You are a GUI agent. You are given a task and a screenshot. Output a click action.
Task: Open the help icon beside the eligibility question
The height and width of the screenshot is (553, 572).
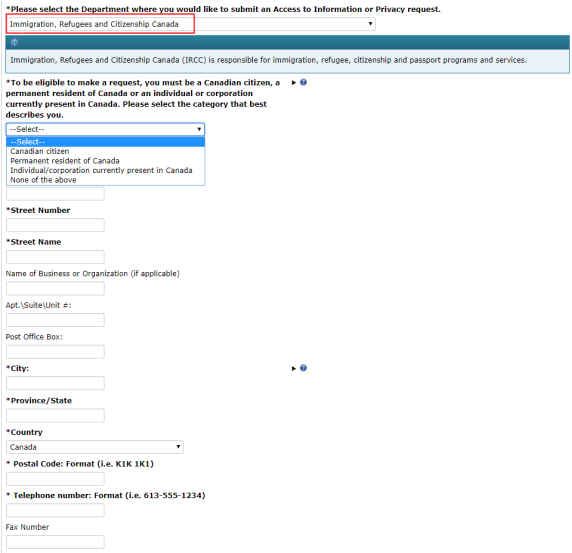coord(303,82)
